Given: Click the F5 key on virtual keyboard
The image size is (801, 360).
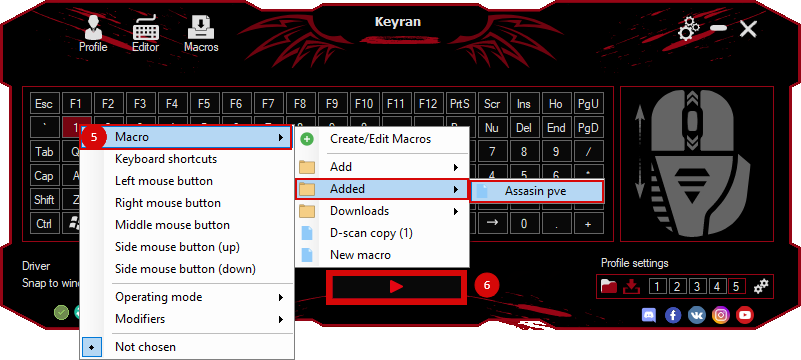Looking at the screenshot, I should (204, 104).
